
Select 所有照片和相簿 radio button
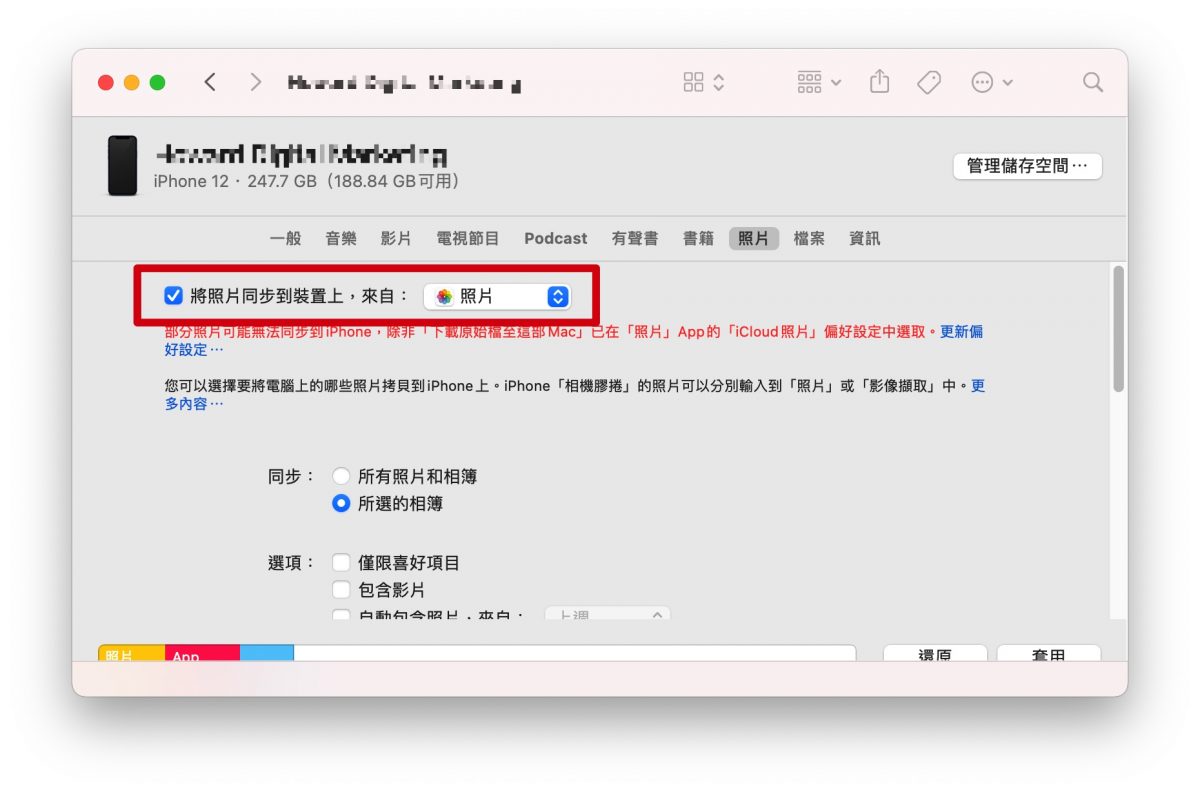(x=341, y=476)
